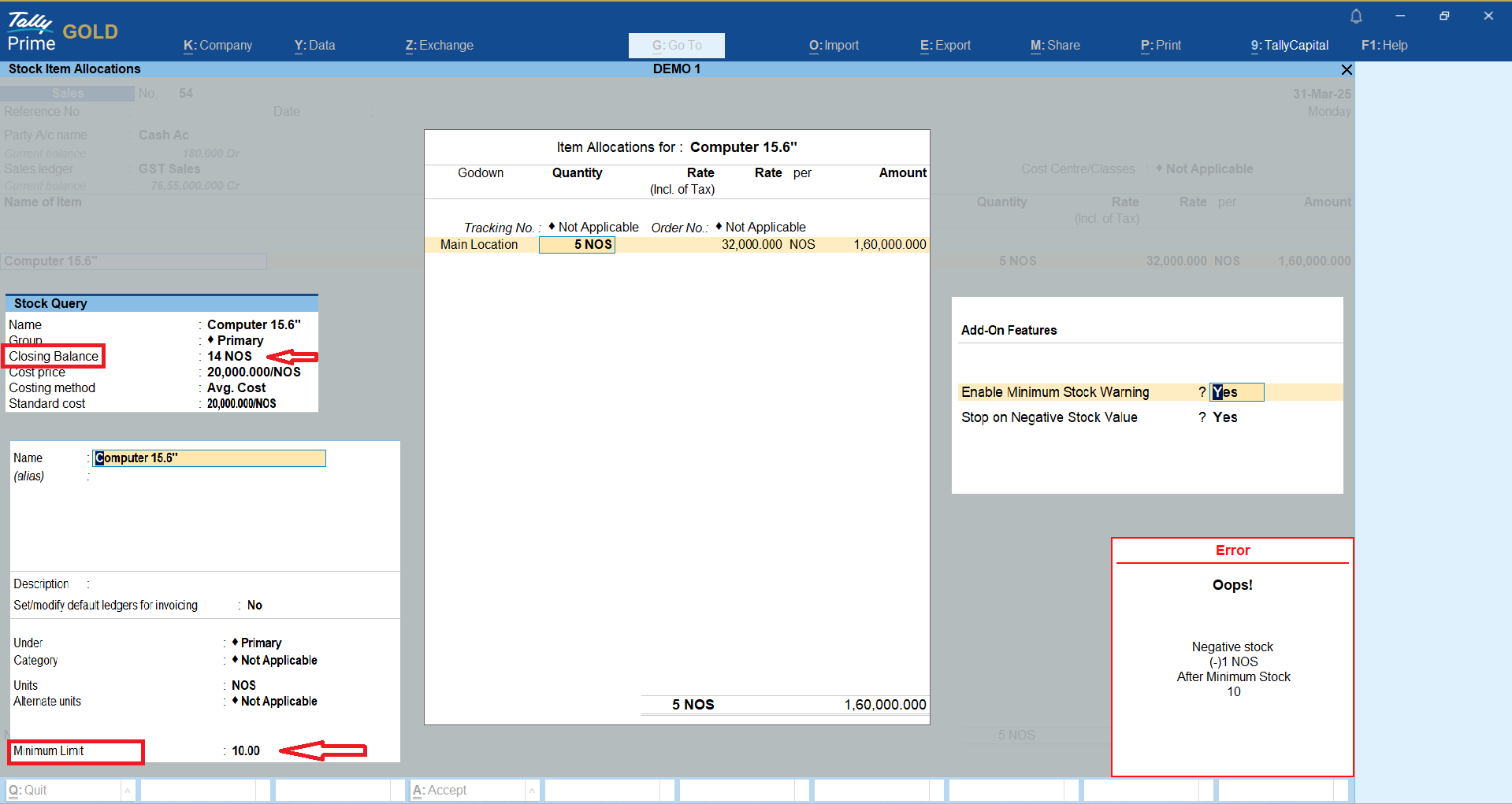
Task: Open the Under group Primary selector
Action: click(x=260, y=643)
